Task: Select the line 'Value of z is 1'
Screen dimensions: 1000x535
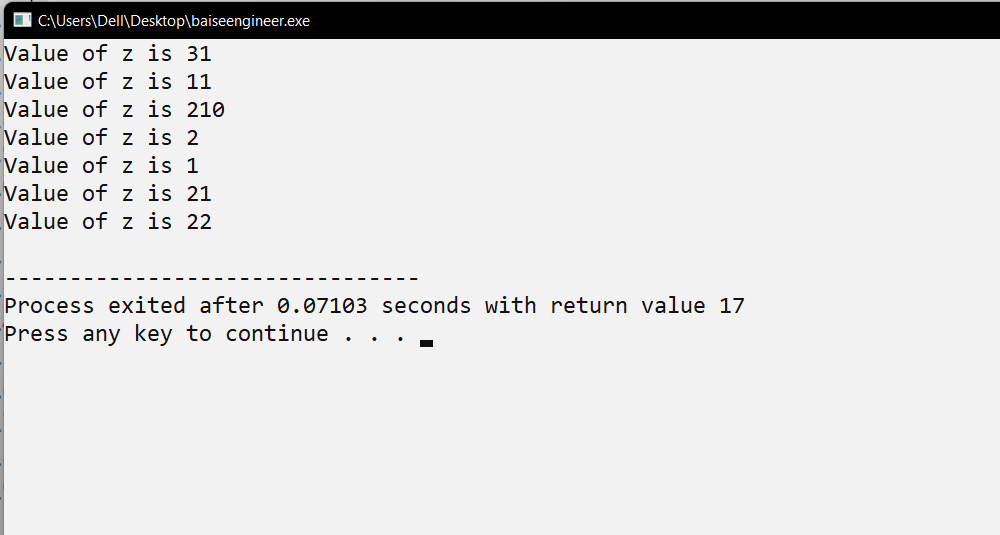Action: coord(101,166)
